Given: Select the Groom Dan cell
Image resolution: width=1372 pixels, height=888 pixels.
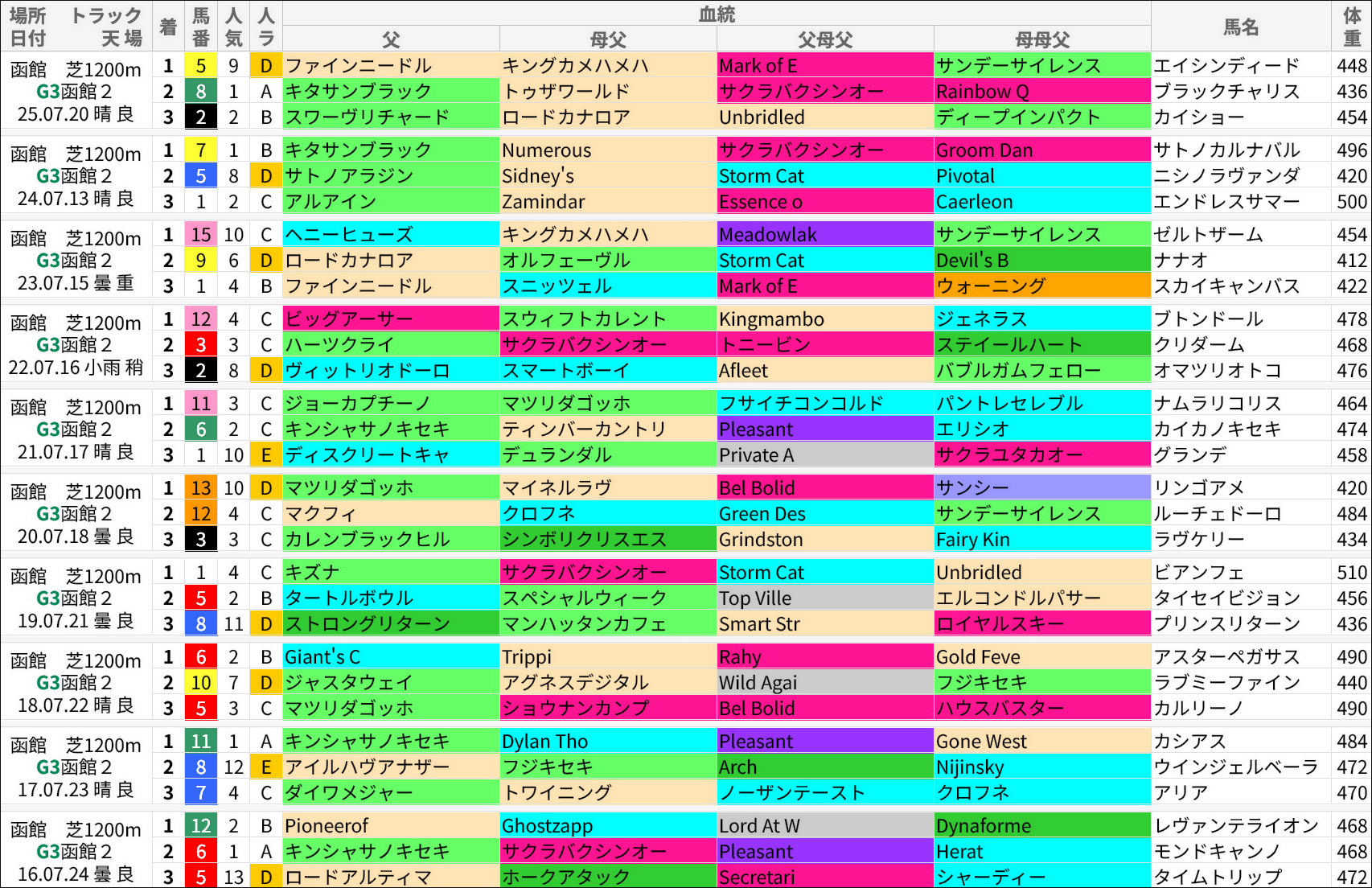Looking at the screenshot, I should [1042, 150].
